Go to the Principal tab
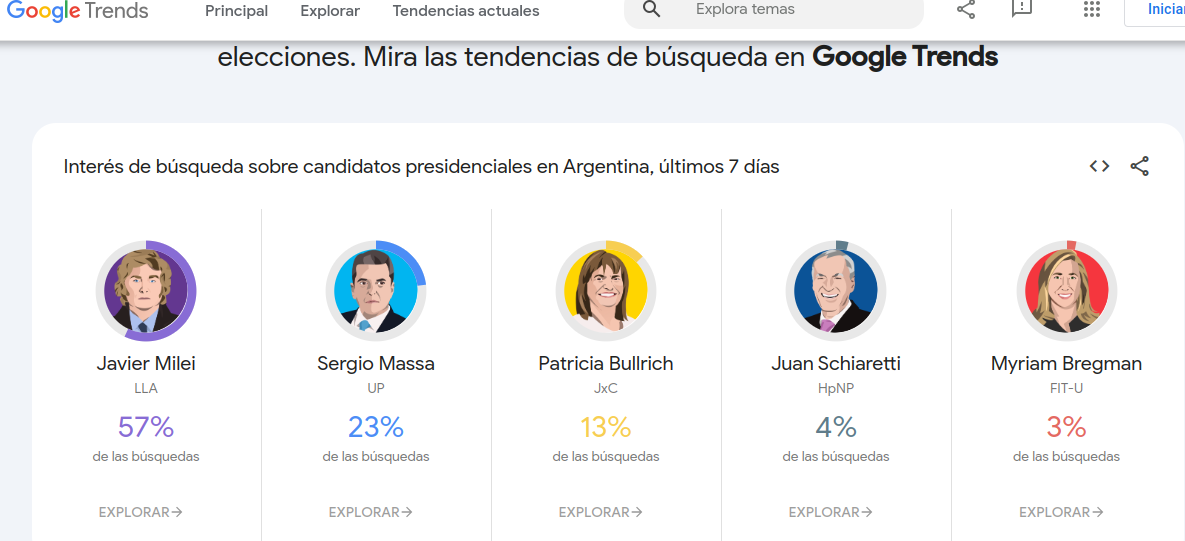The image size is (1185, 541). tap(237, 11)
